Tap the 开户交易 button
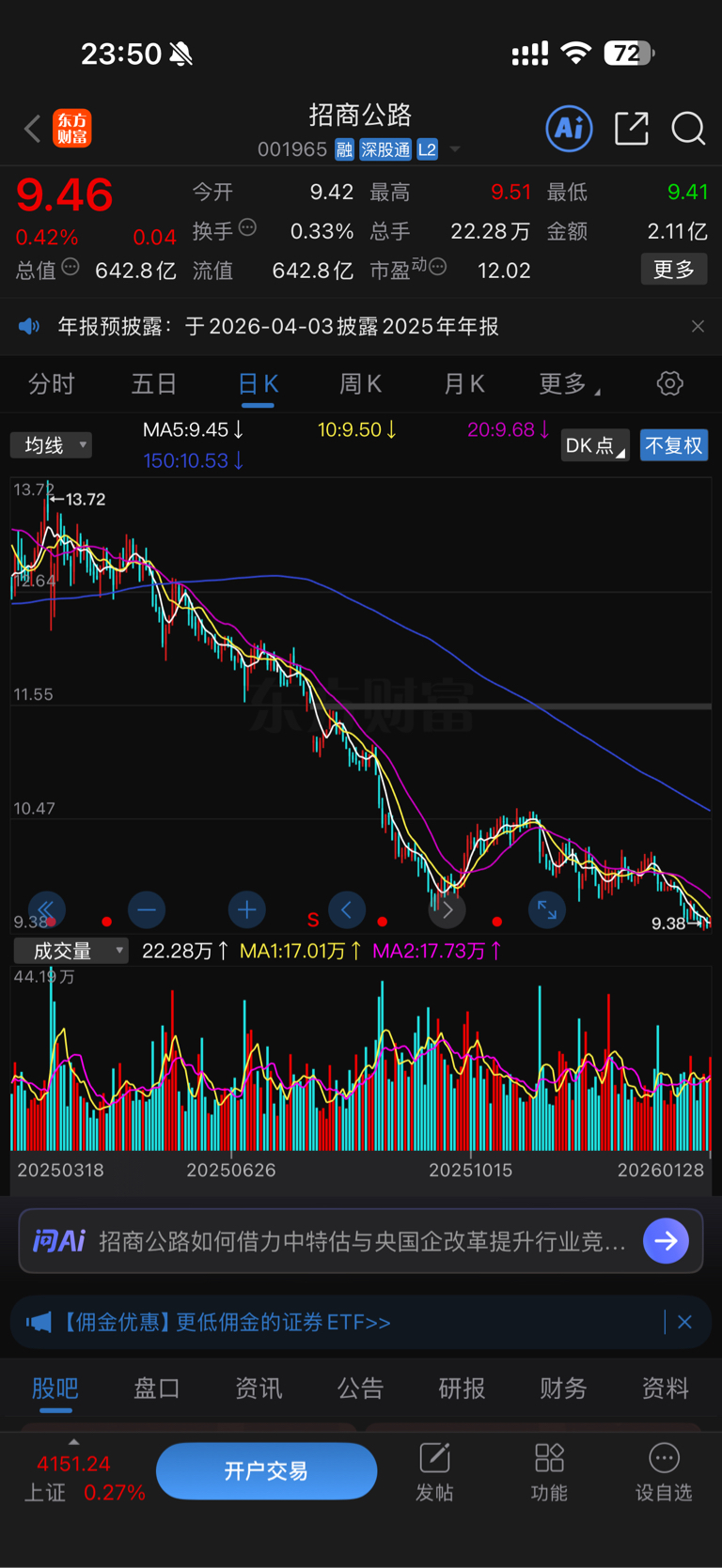Image resolution: width=722 pixels, height=1568 pixels. pyautogui.click(x=266, y=1470)
